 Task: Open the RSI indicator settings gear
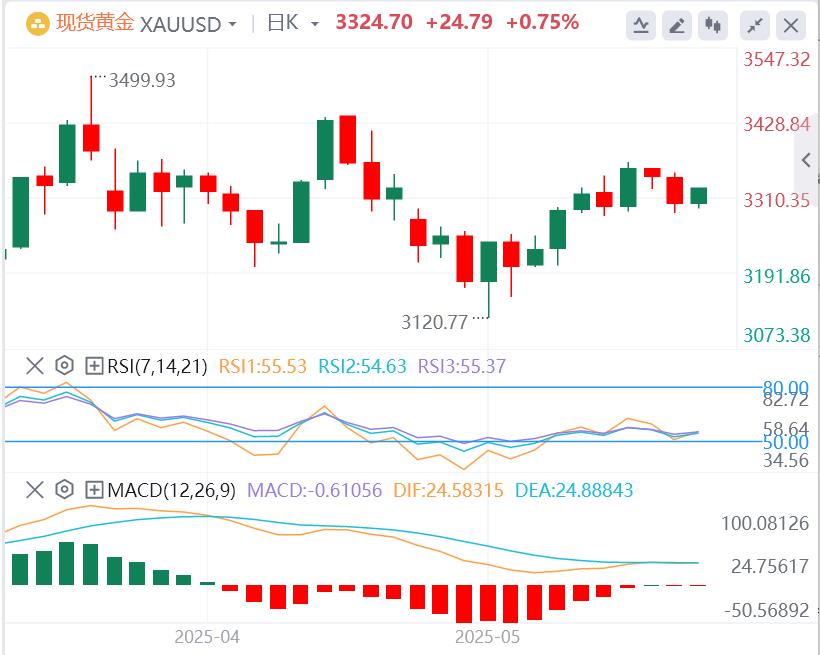[62, 368]
